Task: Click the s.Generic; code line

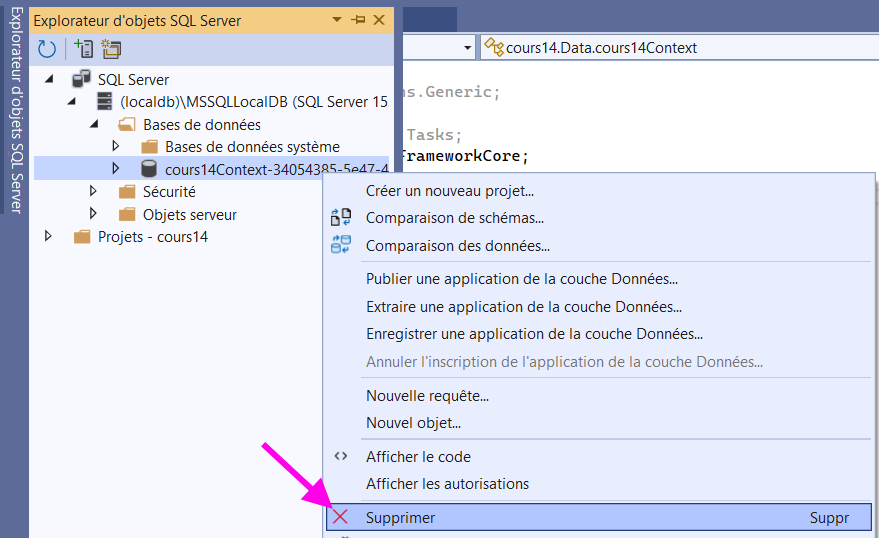Action: click(452, 91)
